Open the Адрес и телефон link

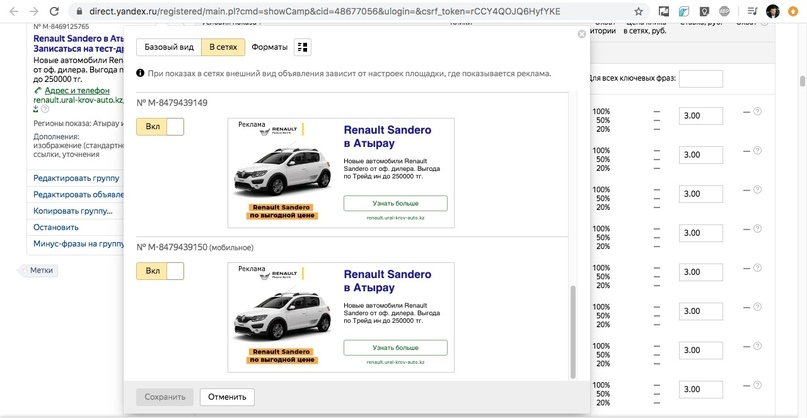pyautogui.click(x=77, y=91)
